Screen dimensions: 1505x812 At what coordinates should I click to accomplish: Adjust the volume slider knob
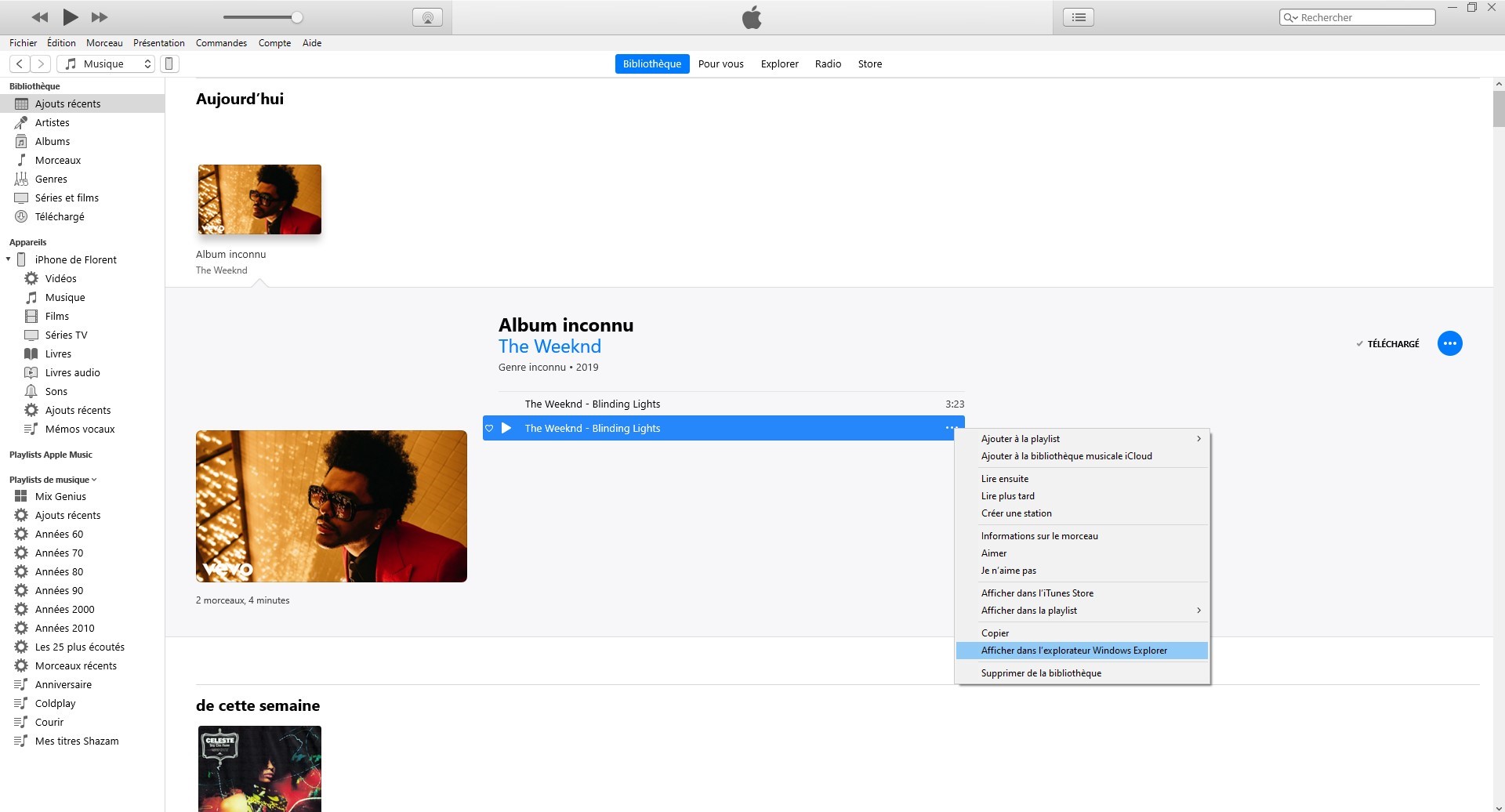coord(297,17)
